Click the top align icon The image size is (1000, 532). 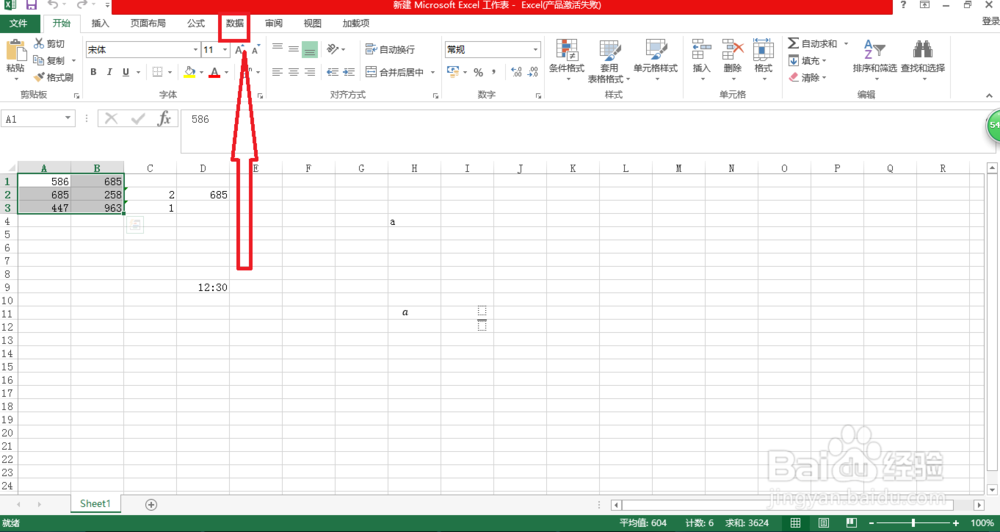pyautogui.click(x=277, y=49)
